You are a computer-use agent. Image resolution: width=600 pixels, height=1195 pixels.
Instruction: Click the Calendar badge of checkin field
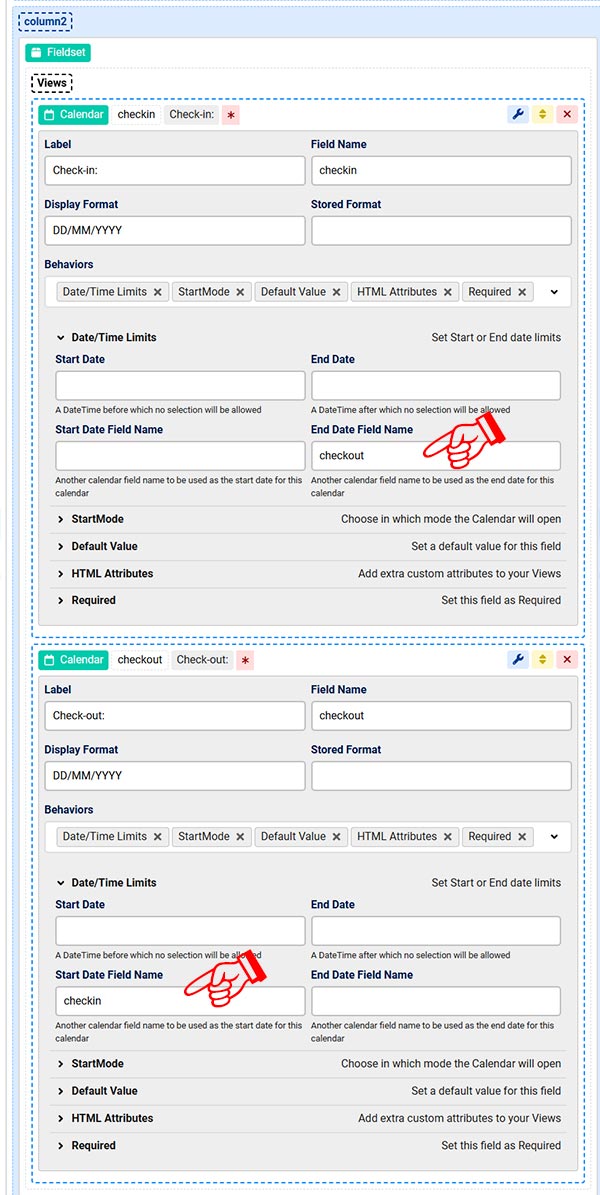tap(74, 115)
